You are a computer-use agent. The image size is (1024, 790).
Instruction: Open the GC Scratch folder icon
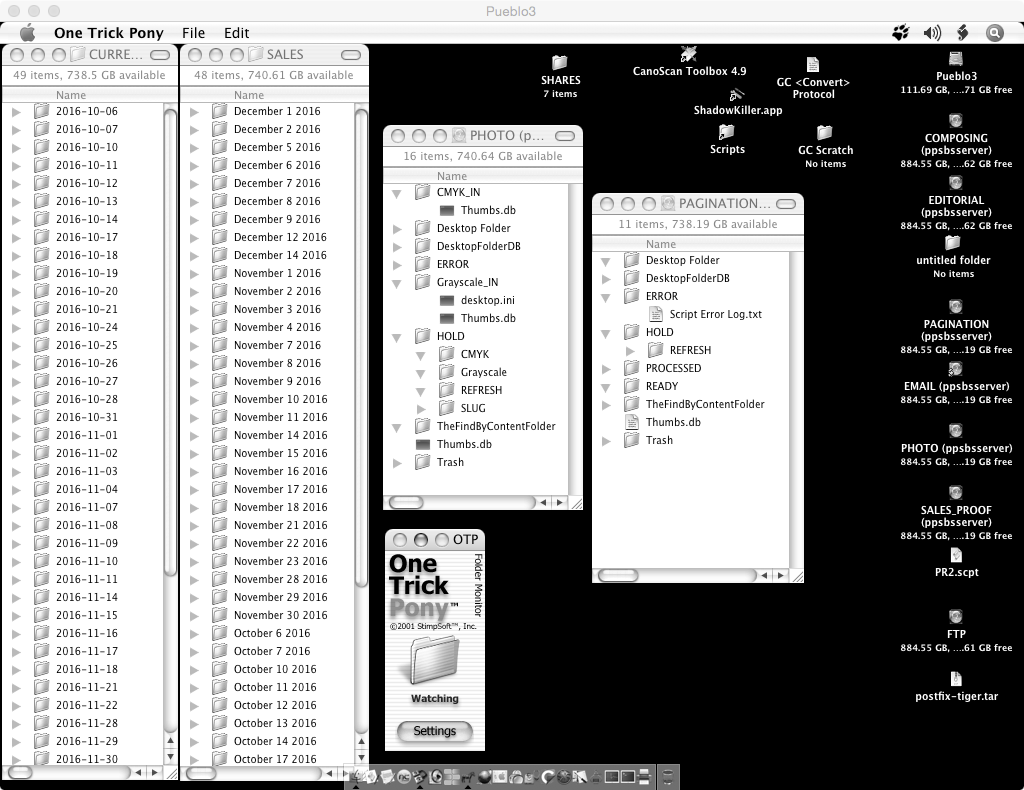pos(825,133)
